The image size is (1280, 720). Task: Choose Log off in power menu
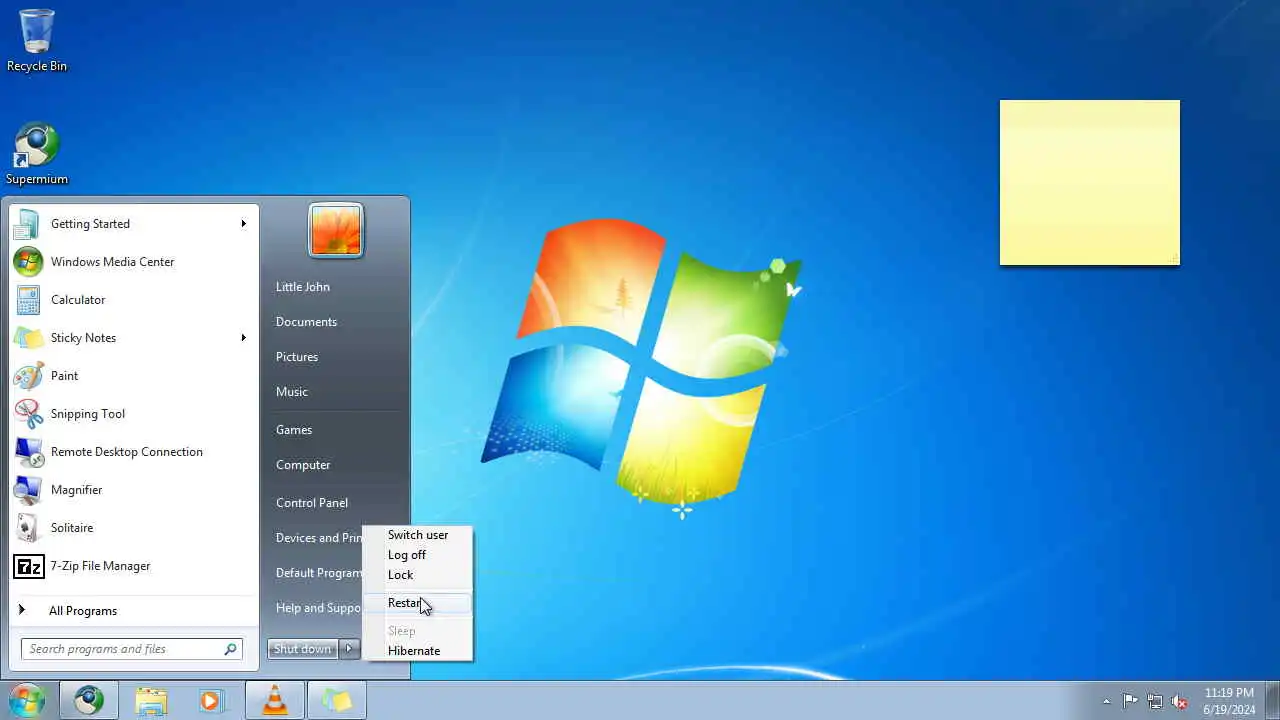(418, 555)
